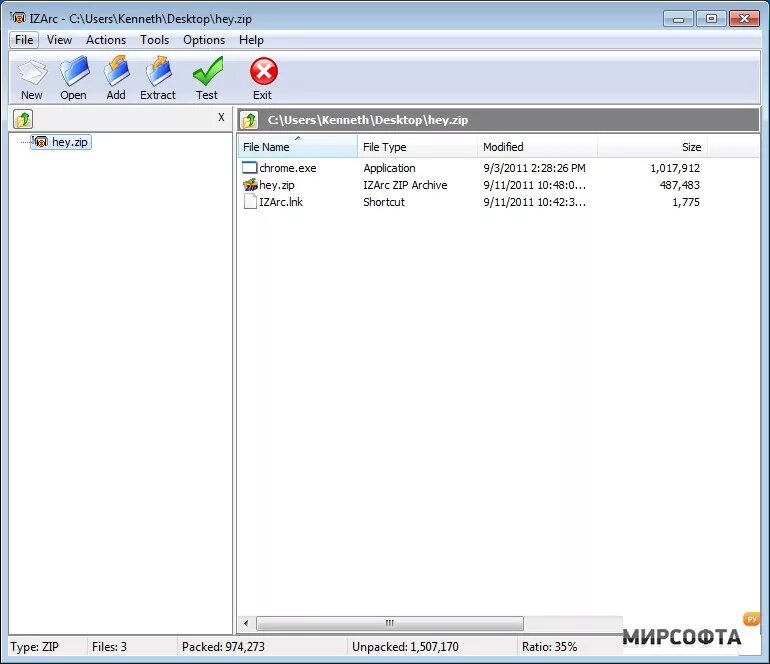Sort the list by the Size column
This screenshot has width=770, height=664.
pos(652,147)
